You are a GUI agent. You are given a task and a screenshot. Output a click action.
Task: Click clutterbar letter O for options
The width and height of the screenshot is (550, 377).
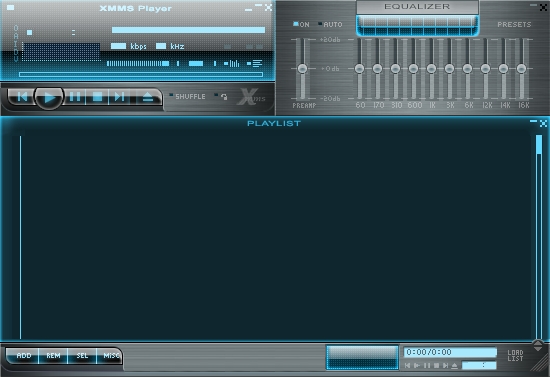tap(16, 28)
